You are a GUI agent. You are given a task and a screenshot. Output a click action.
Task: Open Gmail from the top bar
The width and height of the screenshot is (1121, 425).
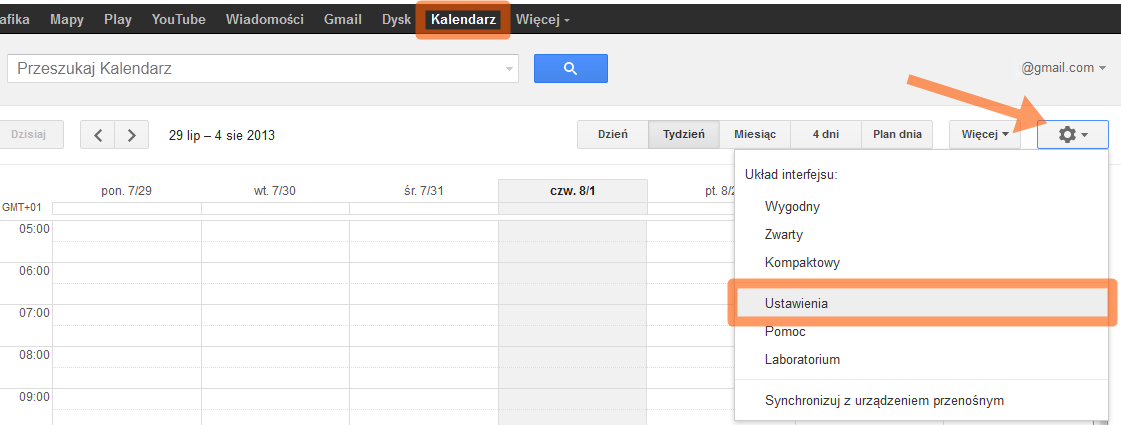(343, 19)
